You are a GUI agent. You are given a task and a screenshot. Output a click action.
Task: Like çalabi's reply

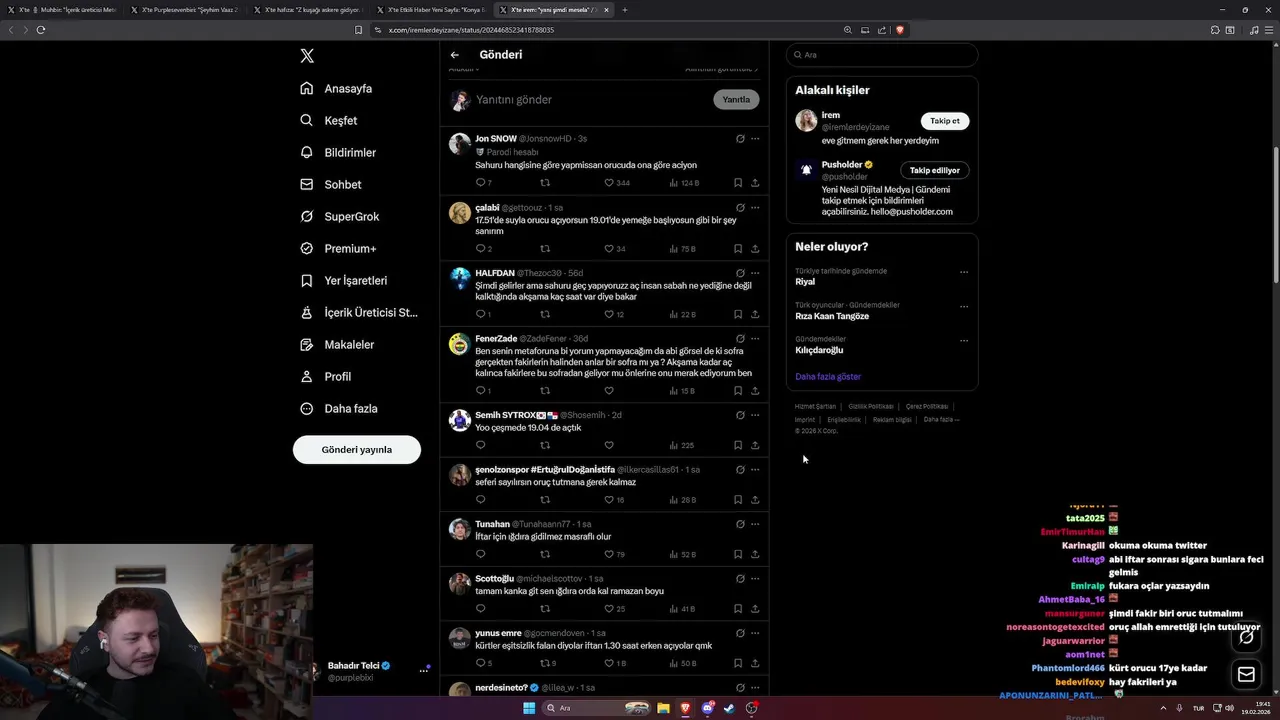[609, 249]
